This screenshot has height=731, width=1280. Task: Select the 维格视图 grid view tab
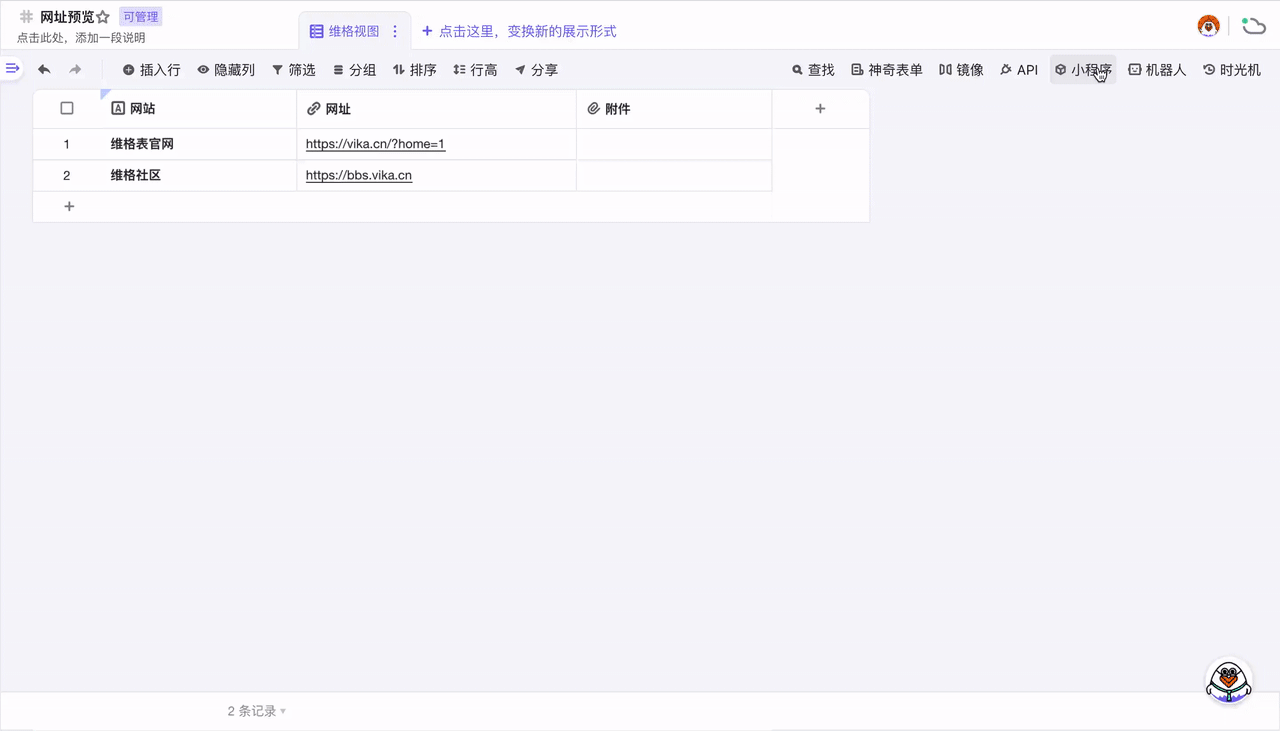coord(345,31)
